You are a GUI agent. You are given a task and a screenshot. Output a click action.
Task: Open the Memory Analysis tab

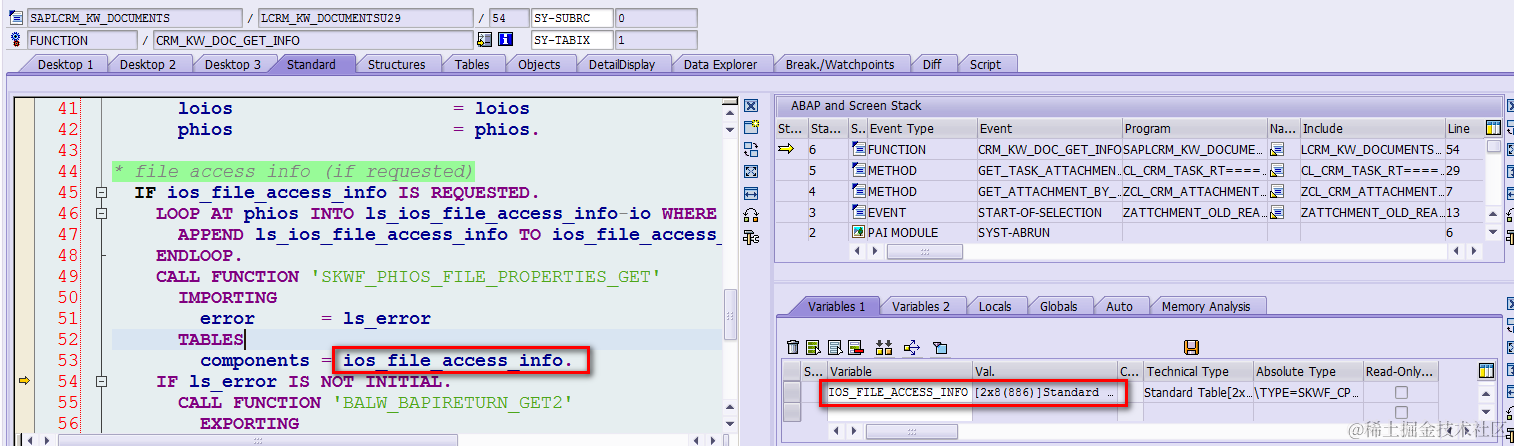1205,306
